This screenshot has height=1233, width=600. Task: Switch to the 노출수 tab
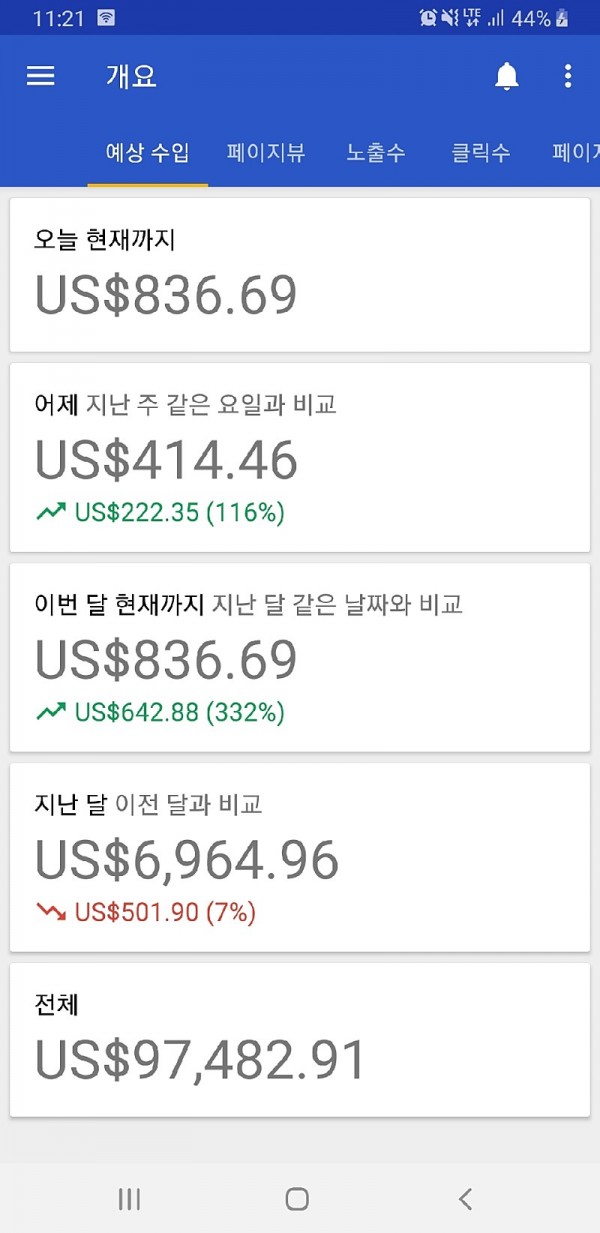click(376, 153)
